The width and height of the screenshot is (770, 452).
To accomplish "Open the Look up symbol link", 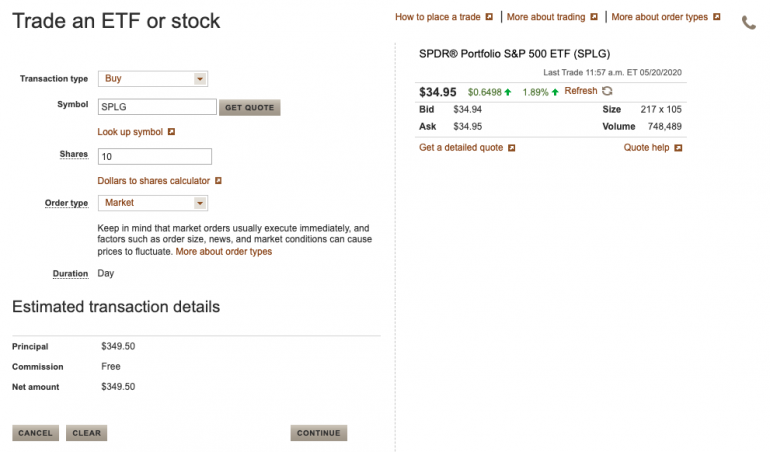I will point(130,131).
